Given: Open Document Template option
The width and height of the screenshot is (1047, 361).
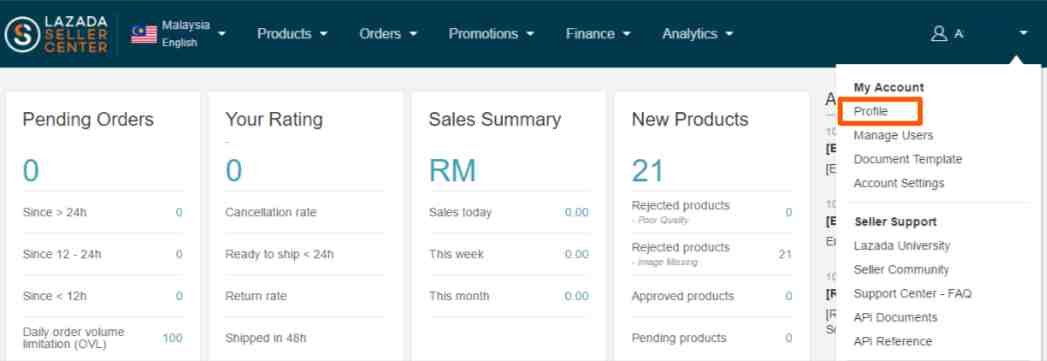Looking at the screenshot, I should [907, 159].
